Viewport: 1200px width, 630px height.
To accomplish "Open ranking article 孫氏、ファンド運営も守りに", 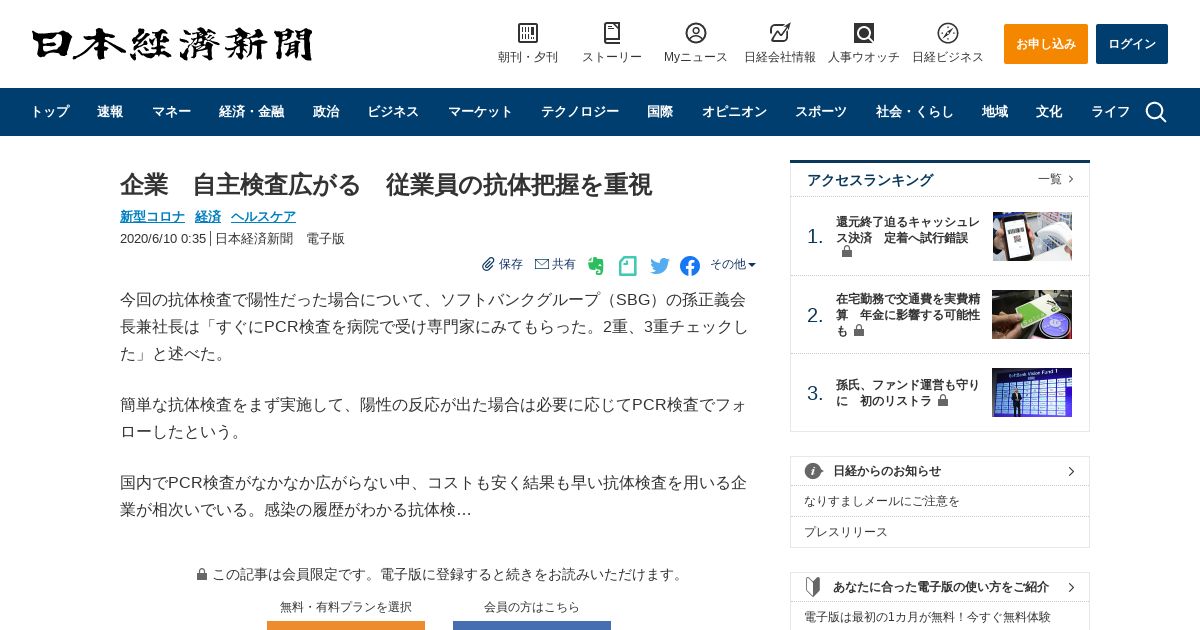I will pyautogui.click(x=908, y=392).
